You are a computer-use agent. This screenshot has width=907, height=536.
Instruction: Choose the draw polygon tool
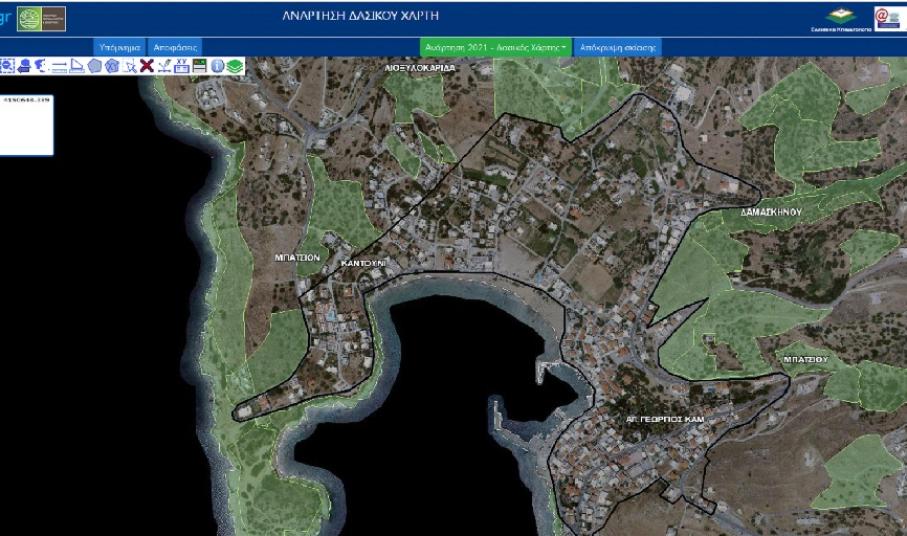94,65
